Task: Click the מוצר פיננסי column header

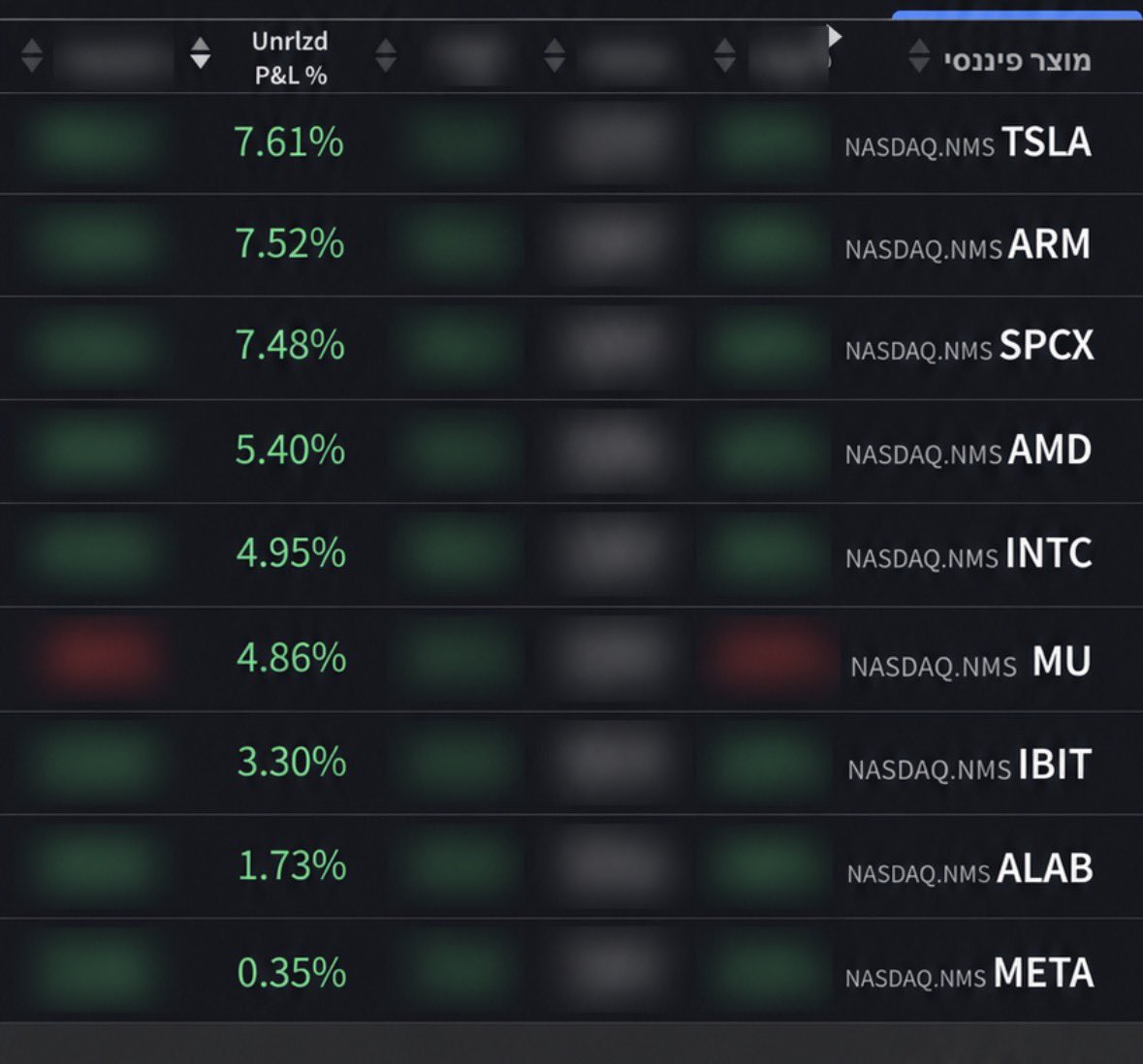Action: pyautogui.click(x=1017, y=60)
